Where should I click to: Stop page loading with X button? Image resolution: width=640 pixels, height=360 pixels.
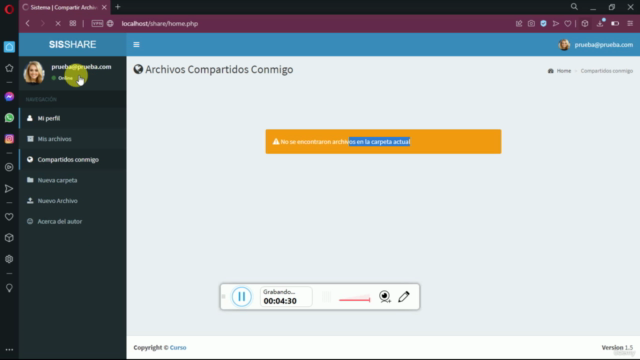coord(58,24)
